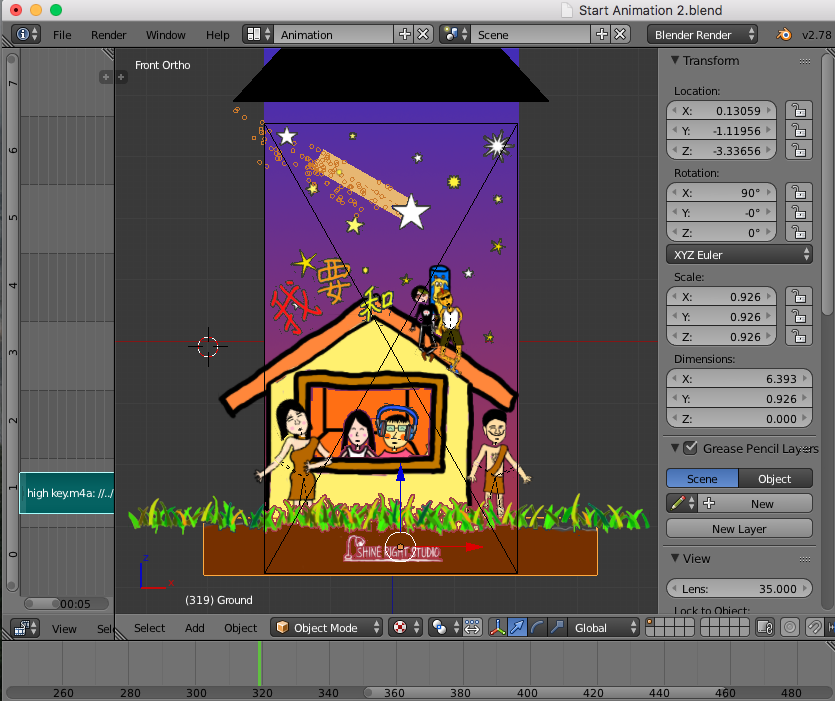Toggle proportional editing circle icon
The width and height of the screenshot is (835, 701).
point(790,627)
